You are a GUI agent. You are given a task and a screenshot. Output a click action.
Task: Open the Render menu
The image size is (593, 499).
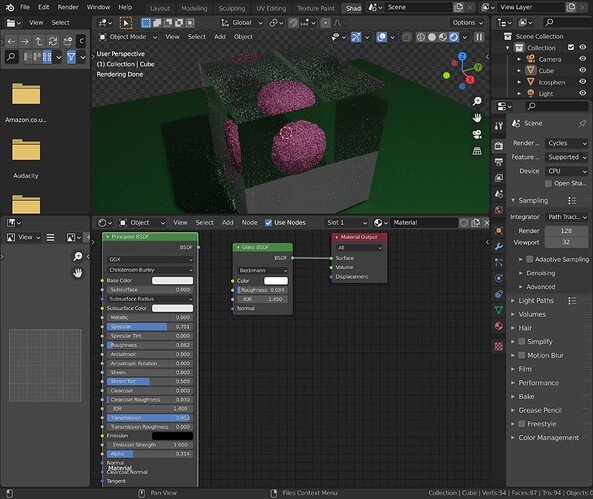(x=68, y=7)
